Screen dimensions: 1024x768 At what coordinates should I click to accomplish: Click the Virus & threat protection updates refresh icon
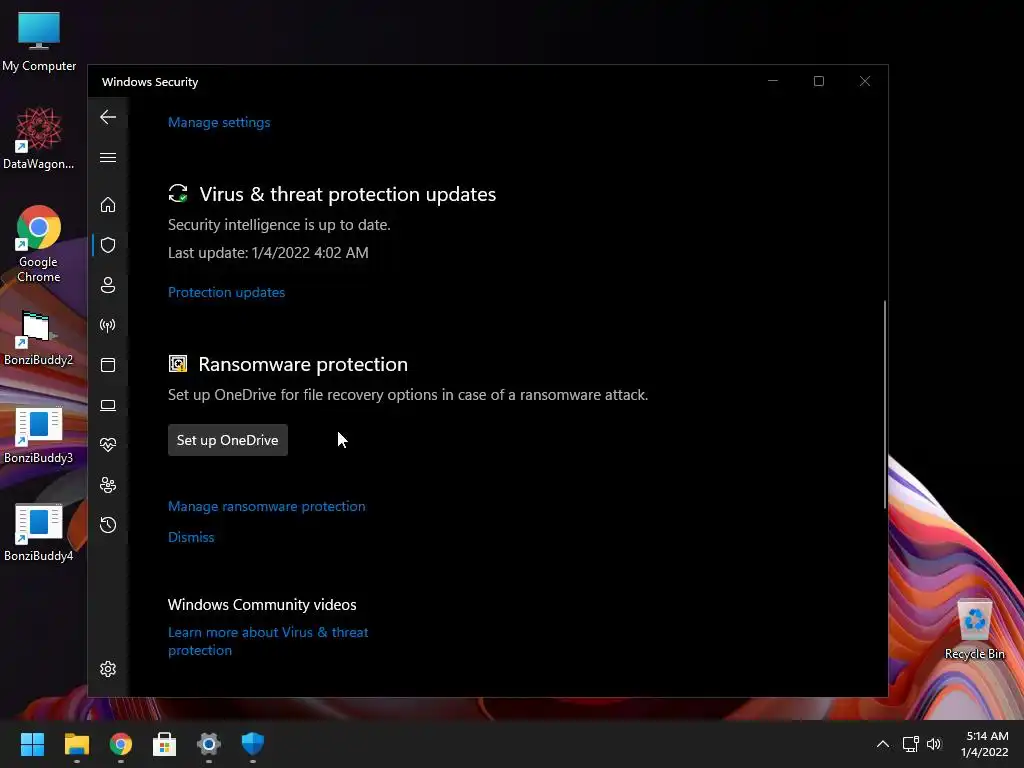point(178,193)
